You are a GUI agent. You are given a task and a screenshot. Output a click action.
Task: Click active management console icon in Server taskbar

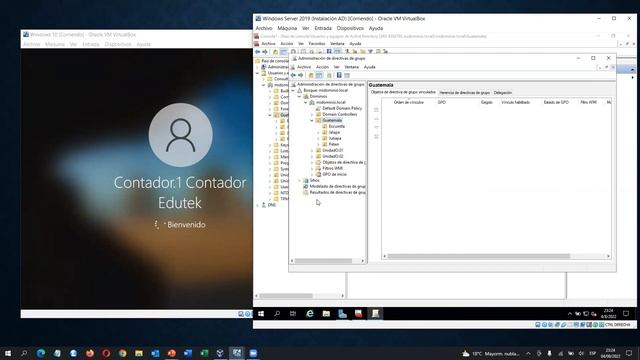coord(375,313)
